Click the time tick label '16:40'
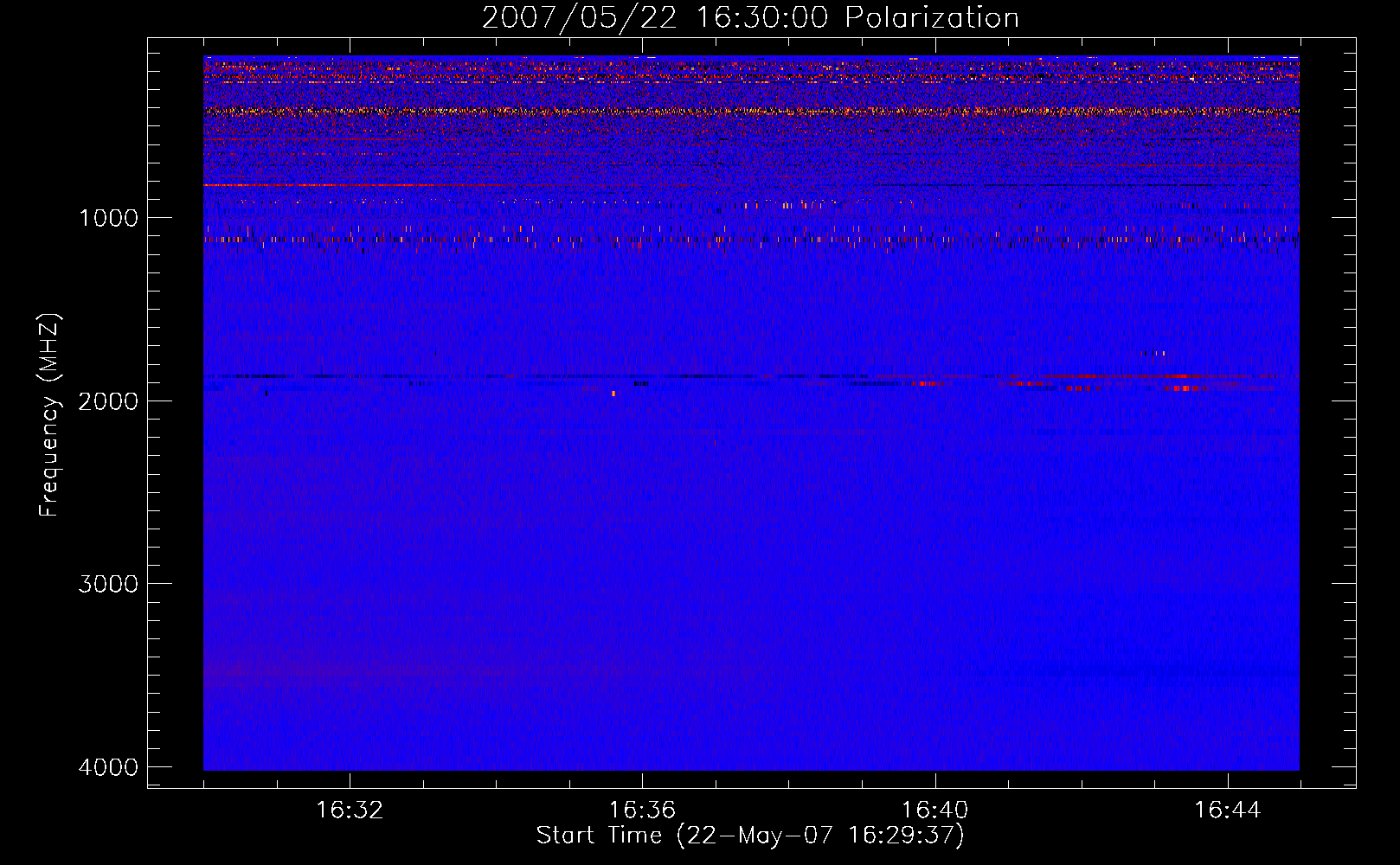Screen dimensions: 1400x865 (x=934, y=811)
